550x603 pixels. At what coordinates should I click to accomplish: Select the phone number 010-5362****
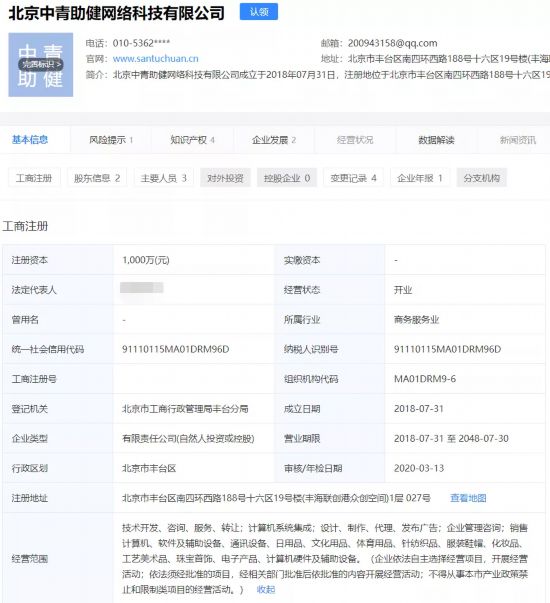click(141, 43)
